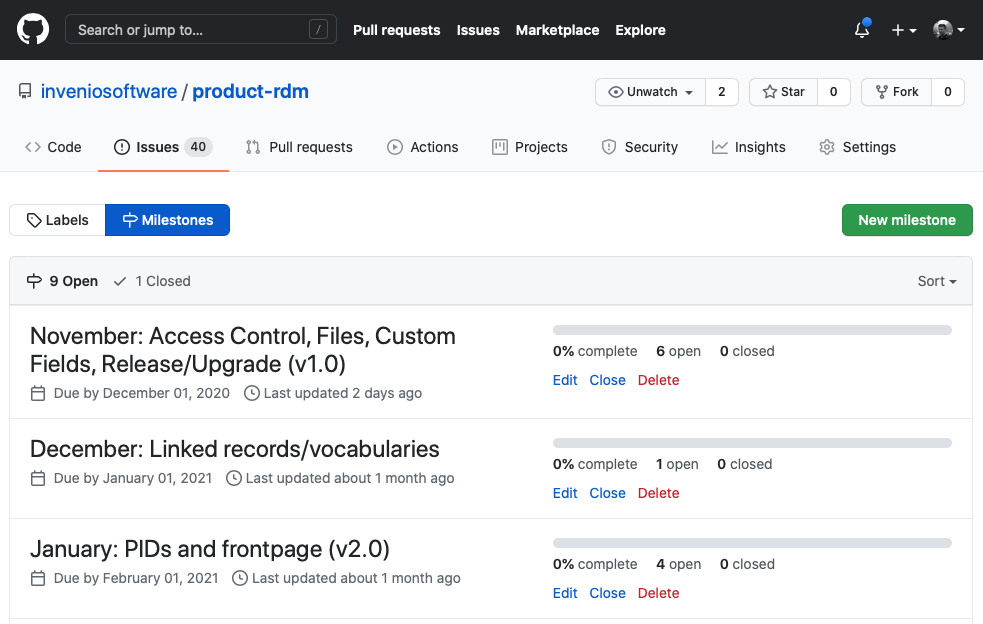Click the New milestone button
This screenshot has height=624, width=983.
point(907,220)
